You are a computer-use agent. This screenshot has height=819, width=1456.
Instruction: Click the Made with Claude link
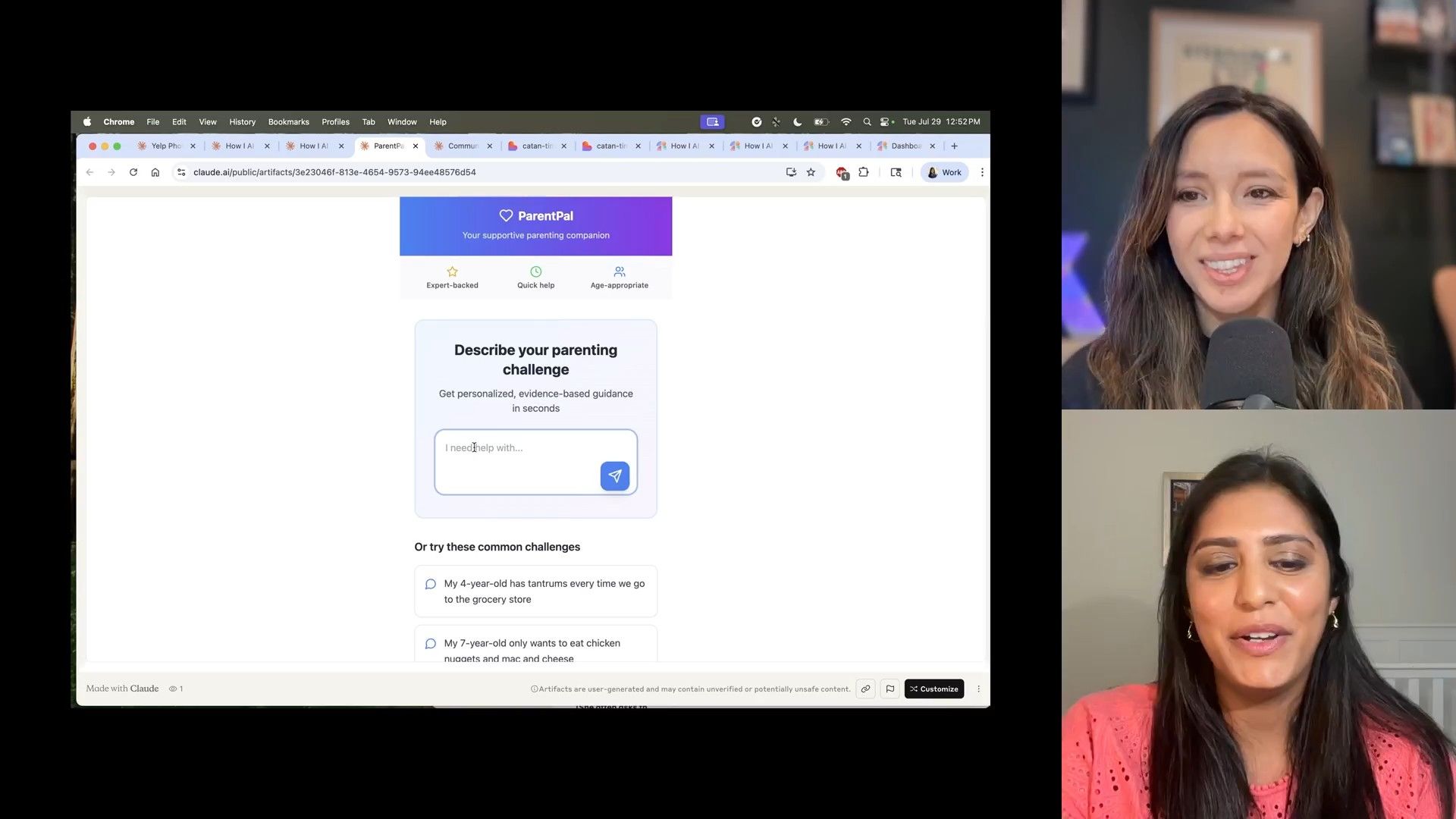(x=122, y=689)
